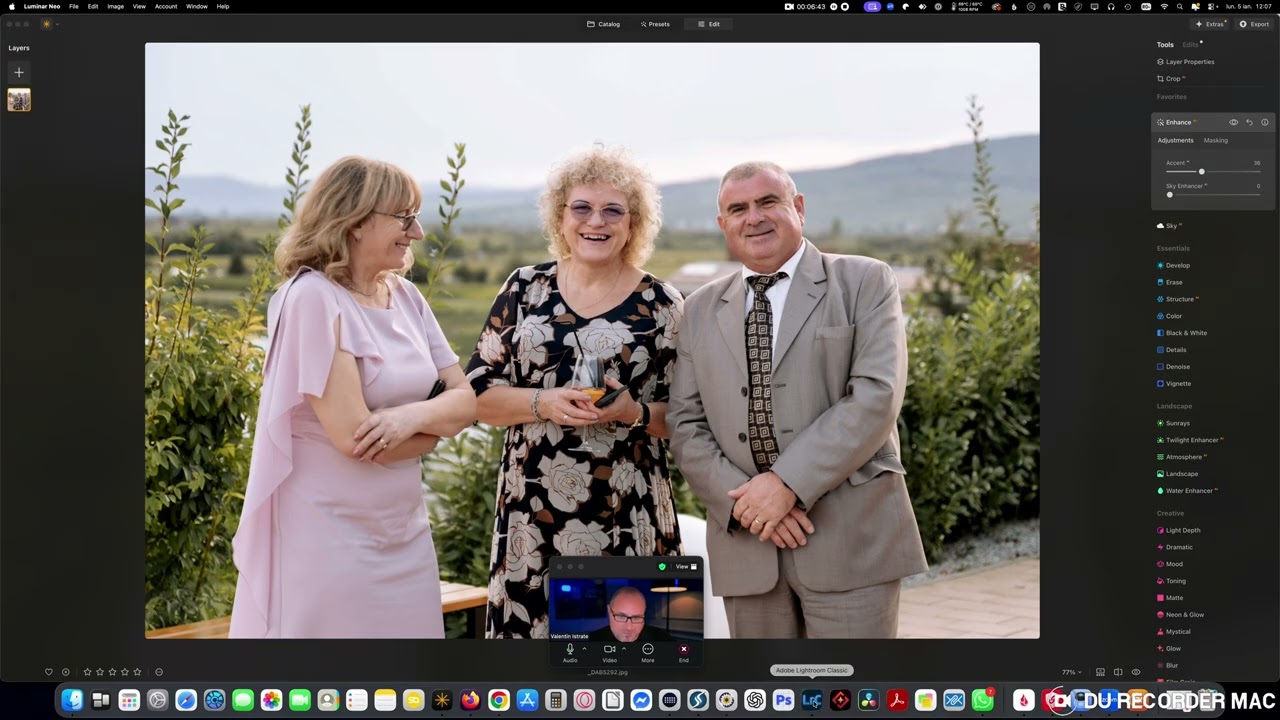Open Firefox from the Dock
The height and width of the screenshot is (720, 1280).
pyautogui.click(x=470, y=701)
